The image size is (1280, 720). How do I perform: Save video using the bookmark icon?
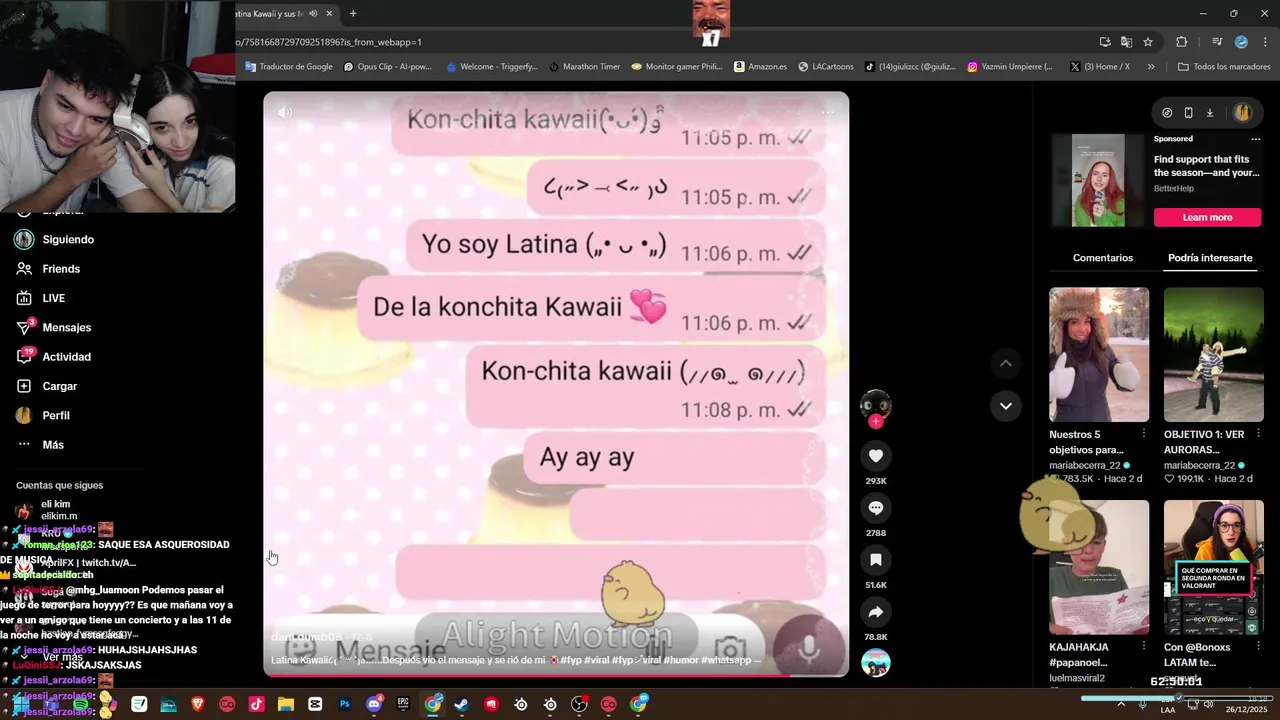(875, 560)
